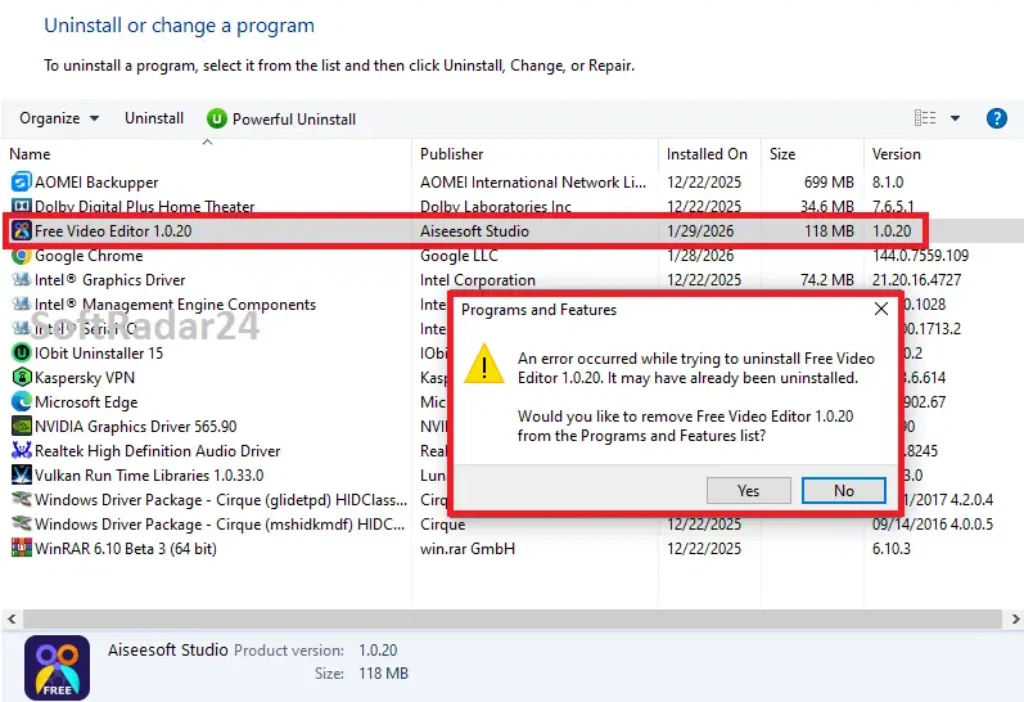Click Cirque (glidetpd) driver package icon
1024x702 pixels.
(22, 500)
